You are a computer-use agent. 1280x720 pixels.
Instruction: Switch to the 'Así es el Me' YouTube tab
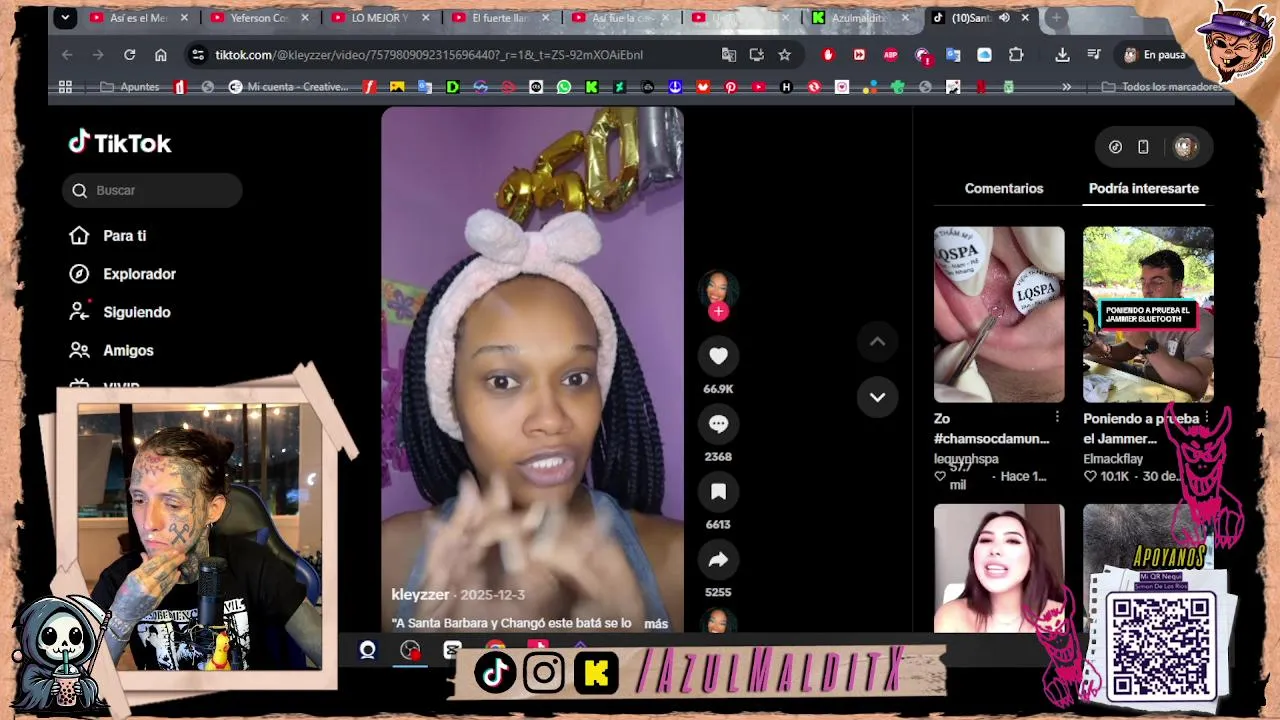[x=137, y=18]
